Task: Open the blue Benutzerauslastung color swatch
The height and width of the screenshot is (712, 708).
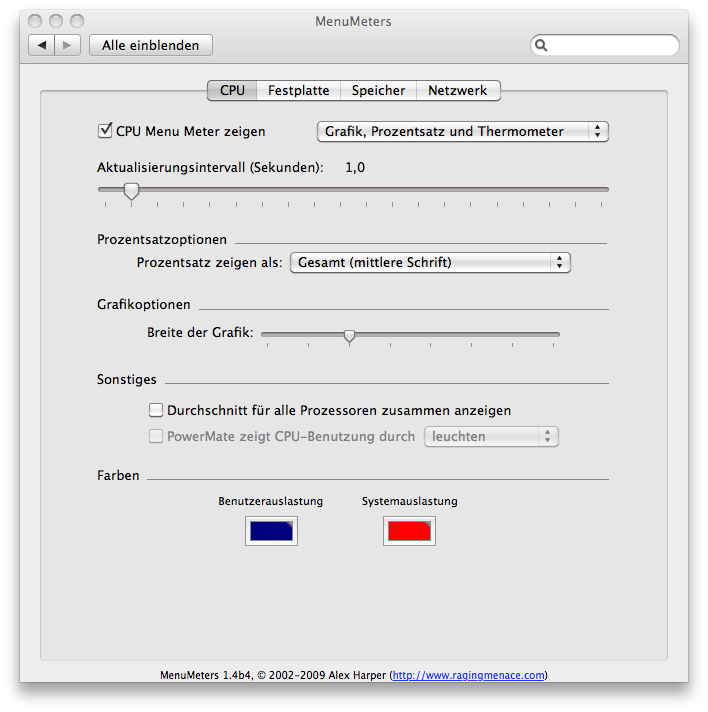Action: [271, 531]
